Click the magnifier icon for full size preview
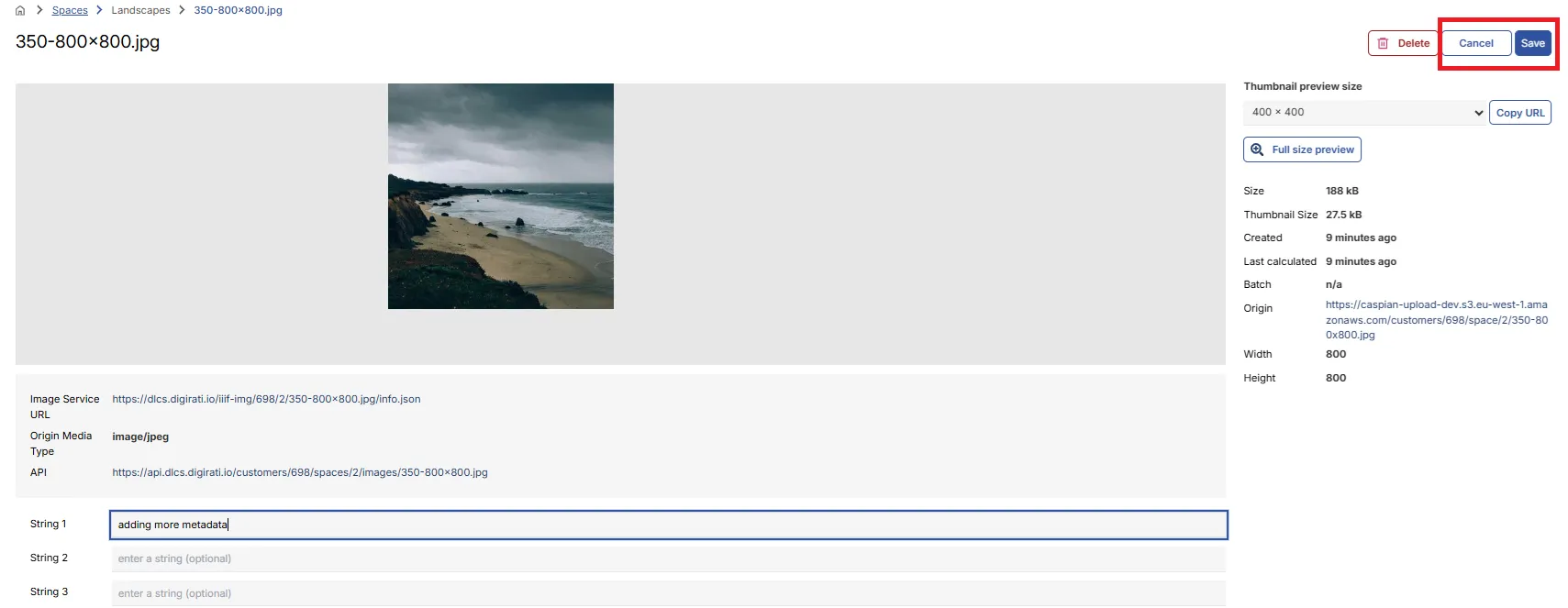1568x608 pixels. [x=1257, y=149]
